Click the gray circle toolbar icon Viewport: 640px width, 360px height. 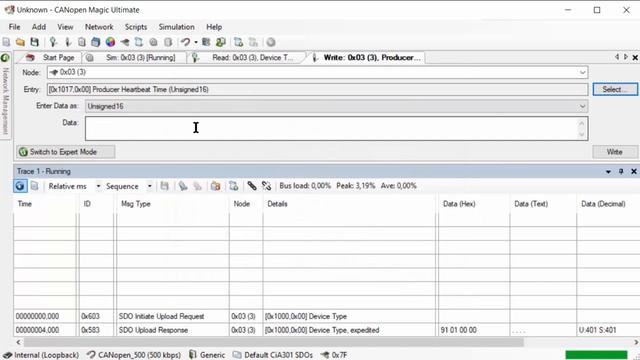point(271,42)
